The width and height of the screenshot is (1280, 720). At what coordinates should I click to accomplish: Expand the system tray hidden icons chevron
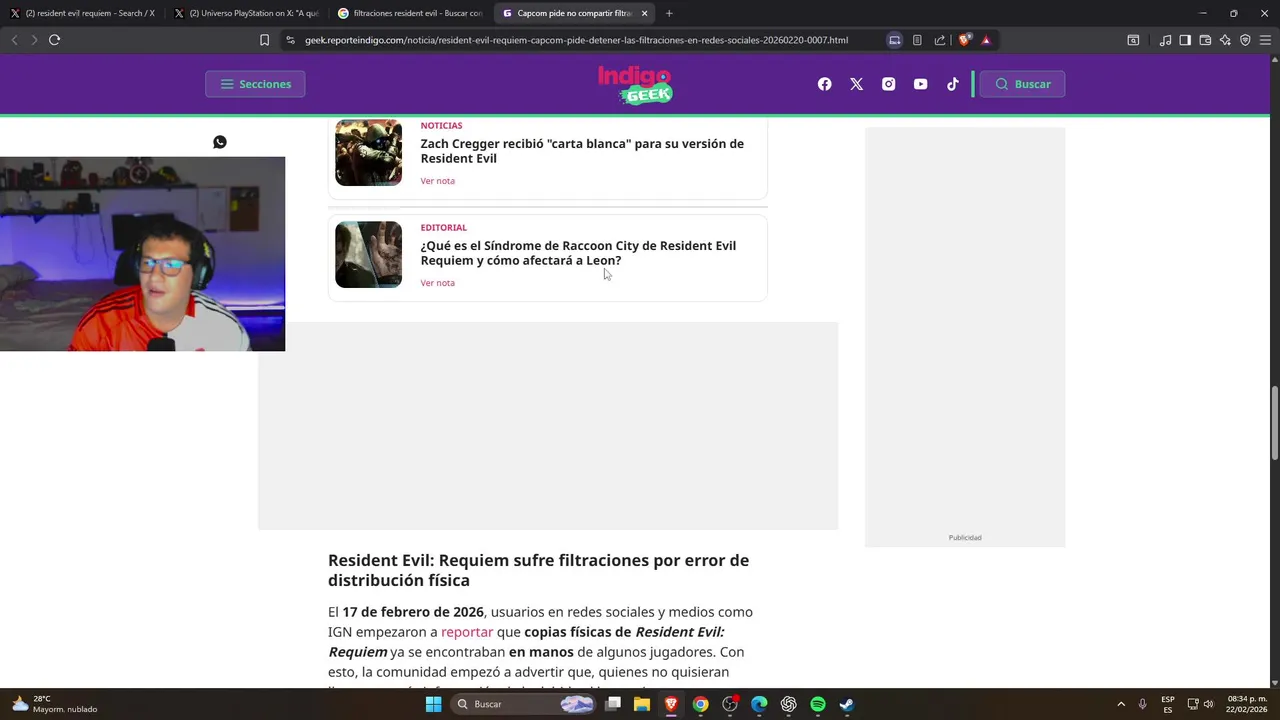coord(1121,704)
